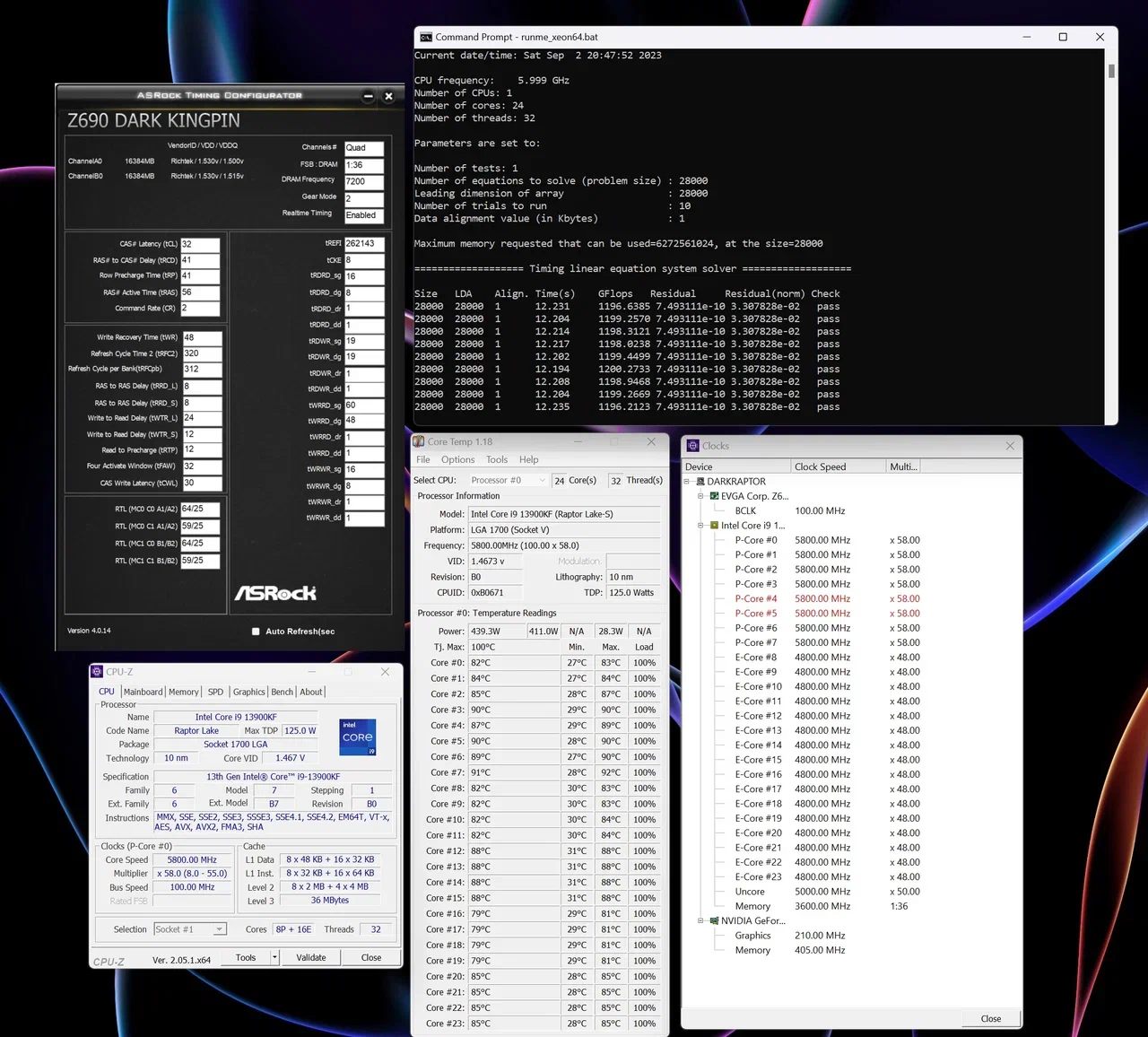1148x1037 pixels.
Task: Click the Power value 439.3W in Core Temp
Action: pos(497,631)
